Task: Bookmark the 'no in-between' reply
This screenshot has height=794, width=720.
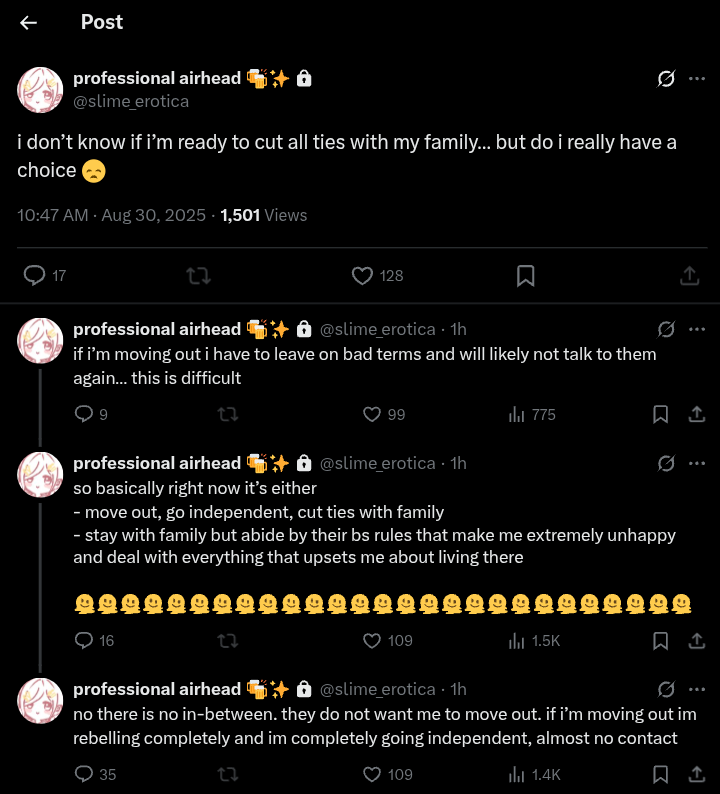Action: (661, 774)
